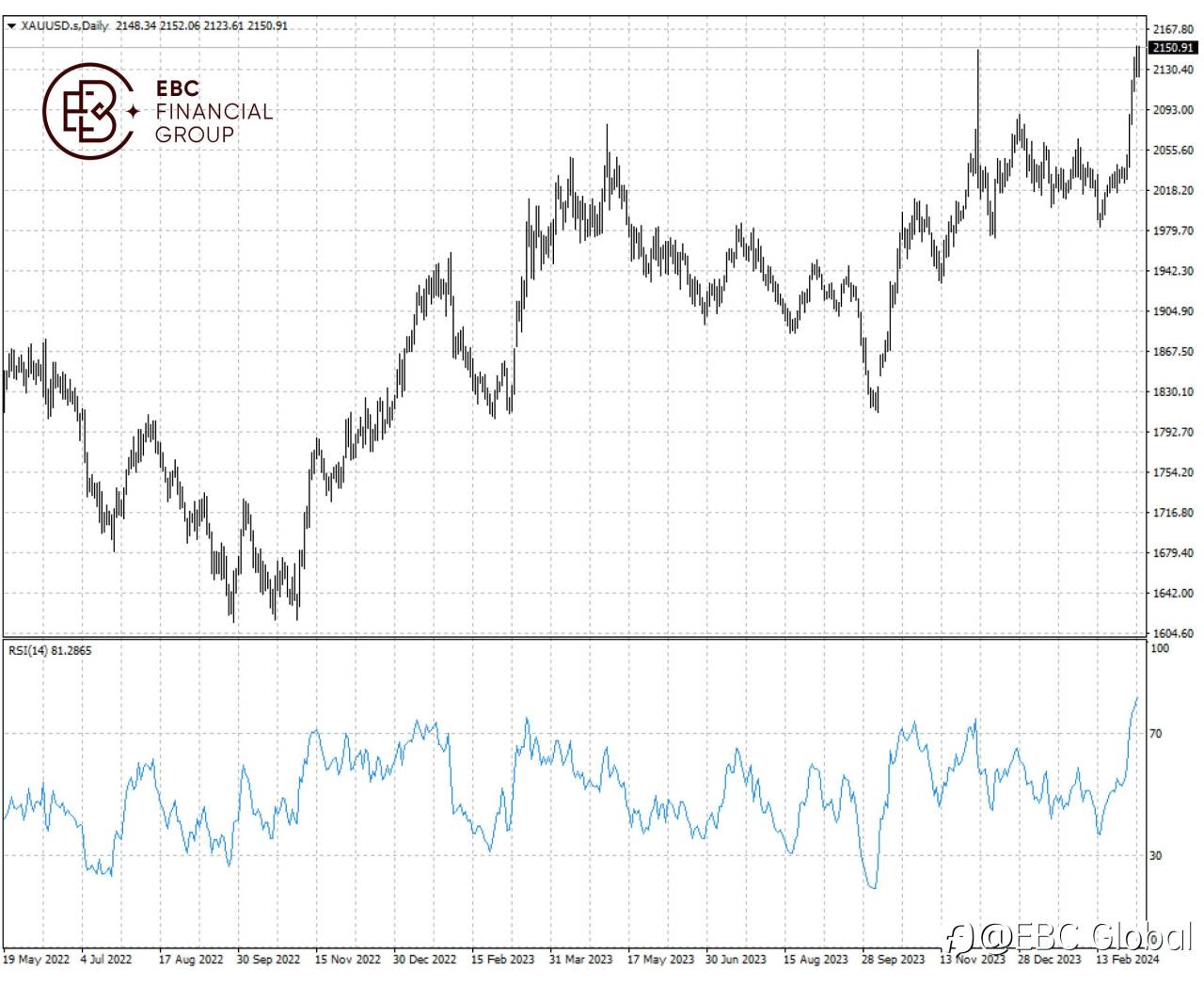
Task: Click the 31 Mar 2023 date label
Action: coord(580,960)
